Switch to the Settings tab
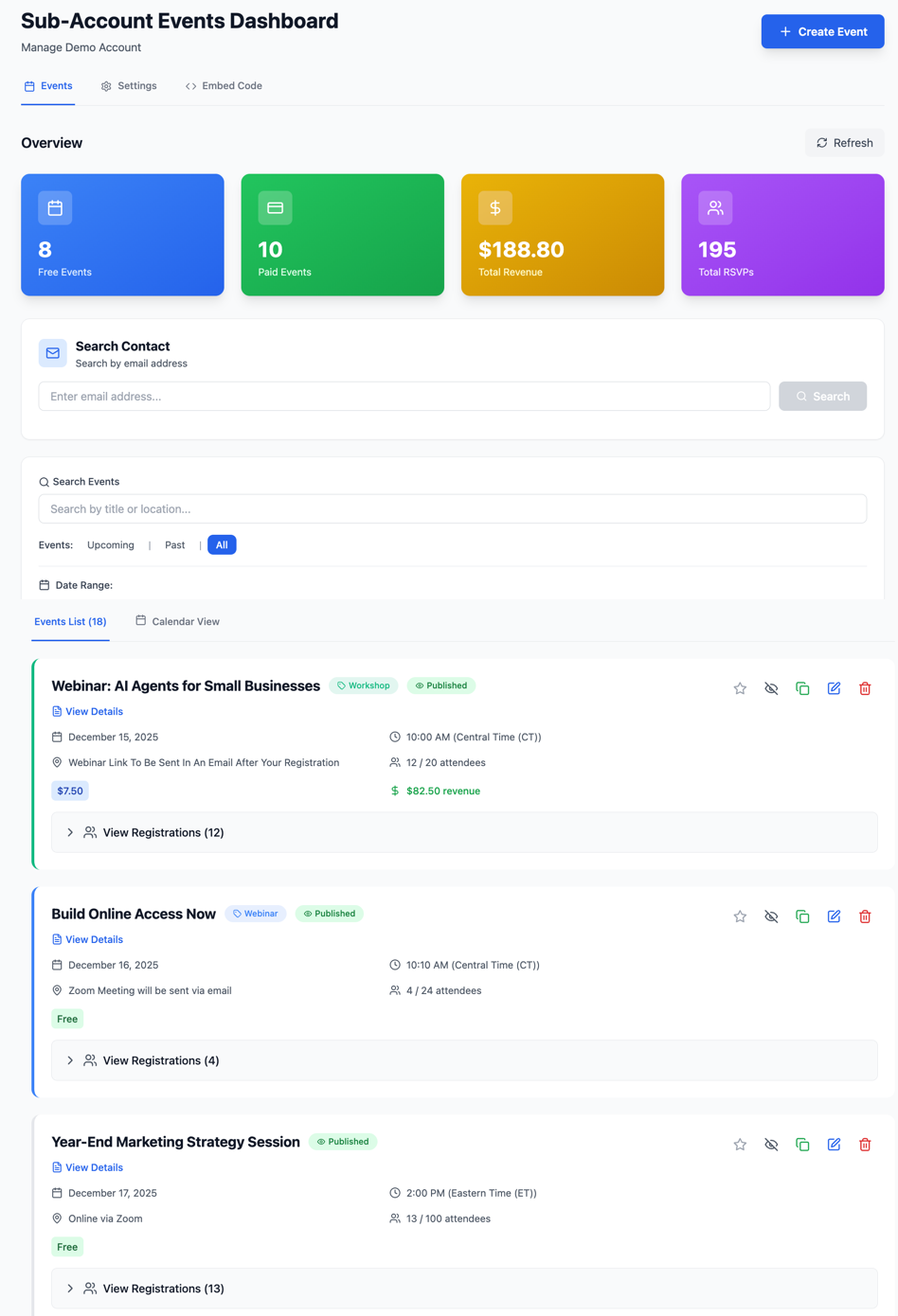 129,86
